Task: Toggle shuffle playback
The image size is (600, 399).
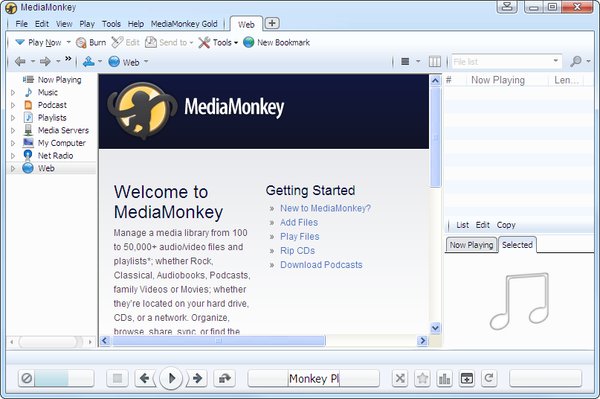Action: [x=400, y=378]
